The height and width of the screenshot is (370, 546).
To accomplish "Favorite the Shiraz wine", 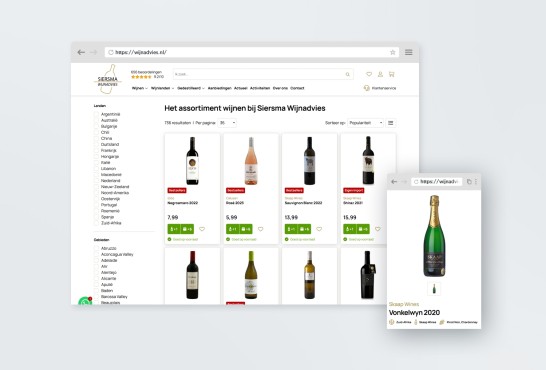I will (x=377, y=229).
